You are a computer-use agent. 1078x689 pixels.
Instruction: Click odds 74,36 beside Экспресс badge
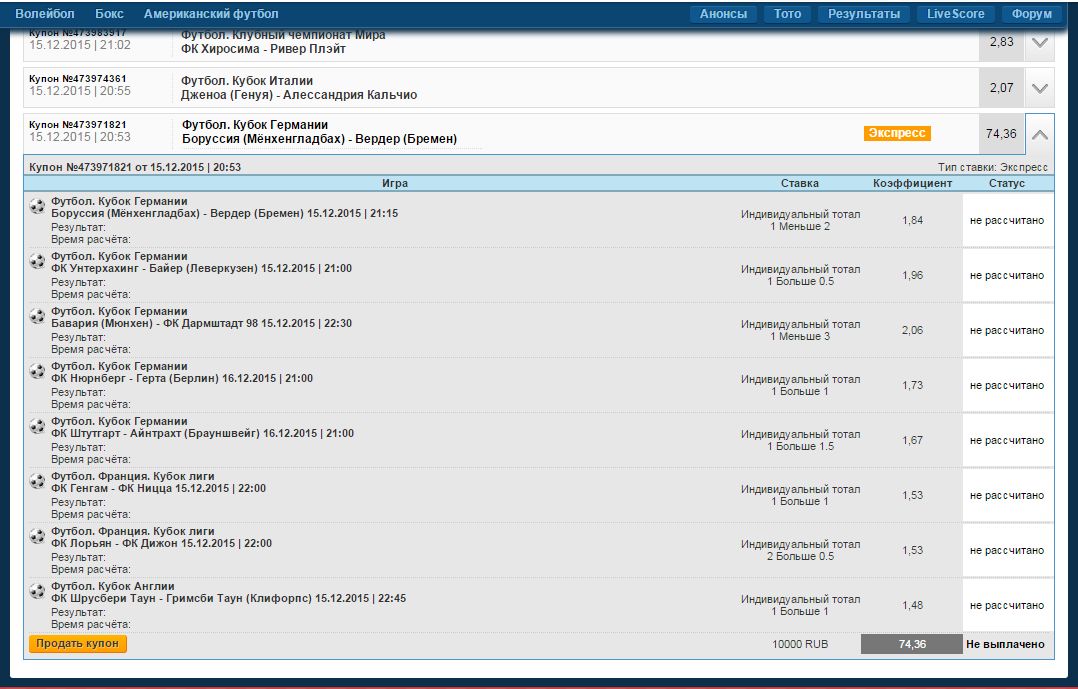1001,133
